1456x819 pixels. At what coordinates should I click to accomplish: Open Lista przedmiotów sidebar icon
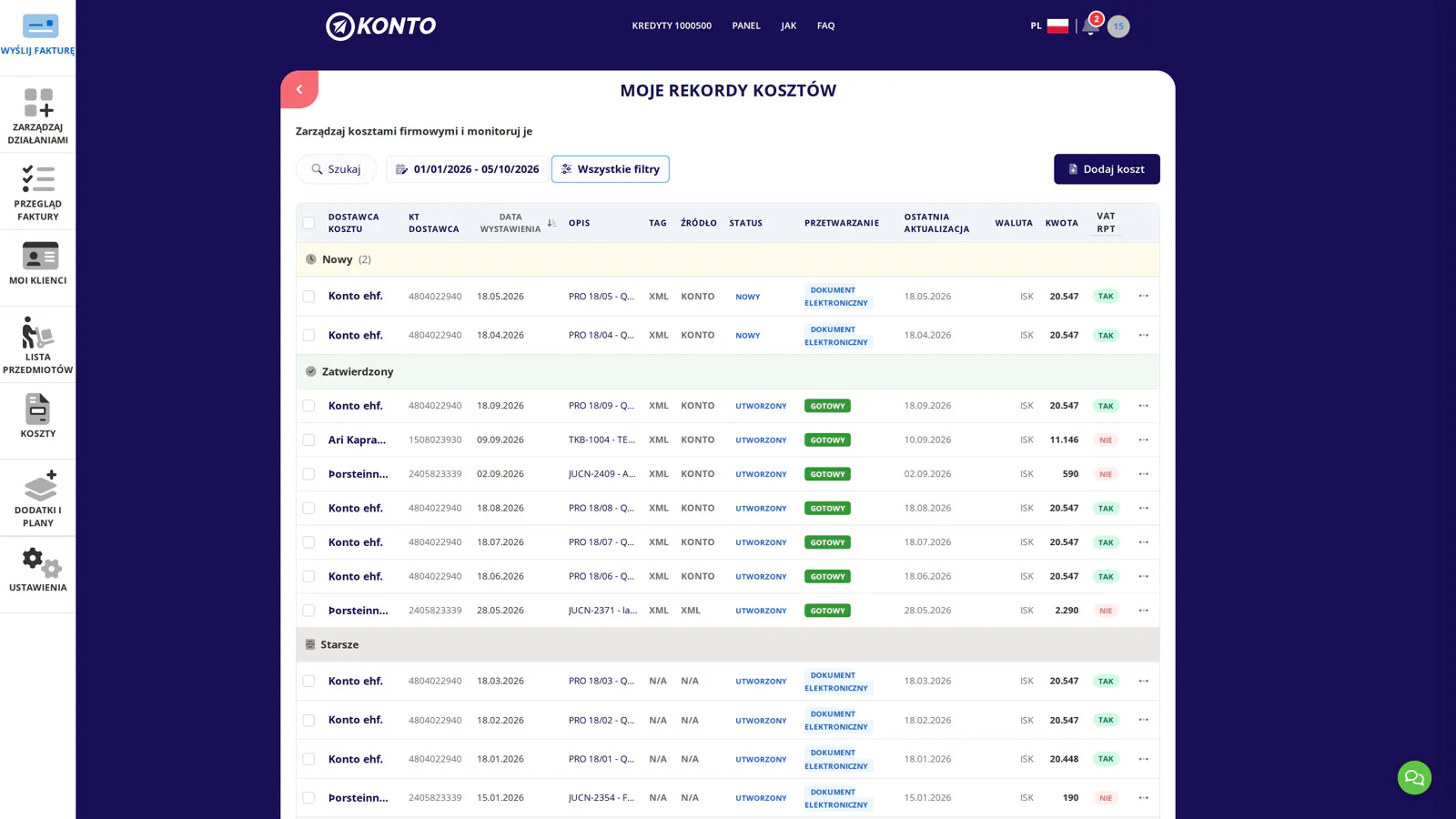coord(37,345)
